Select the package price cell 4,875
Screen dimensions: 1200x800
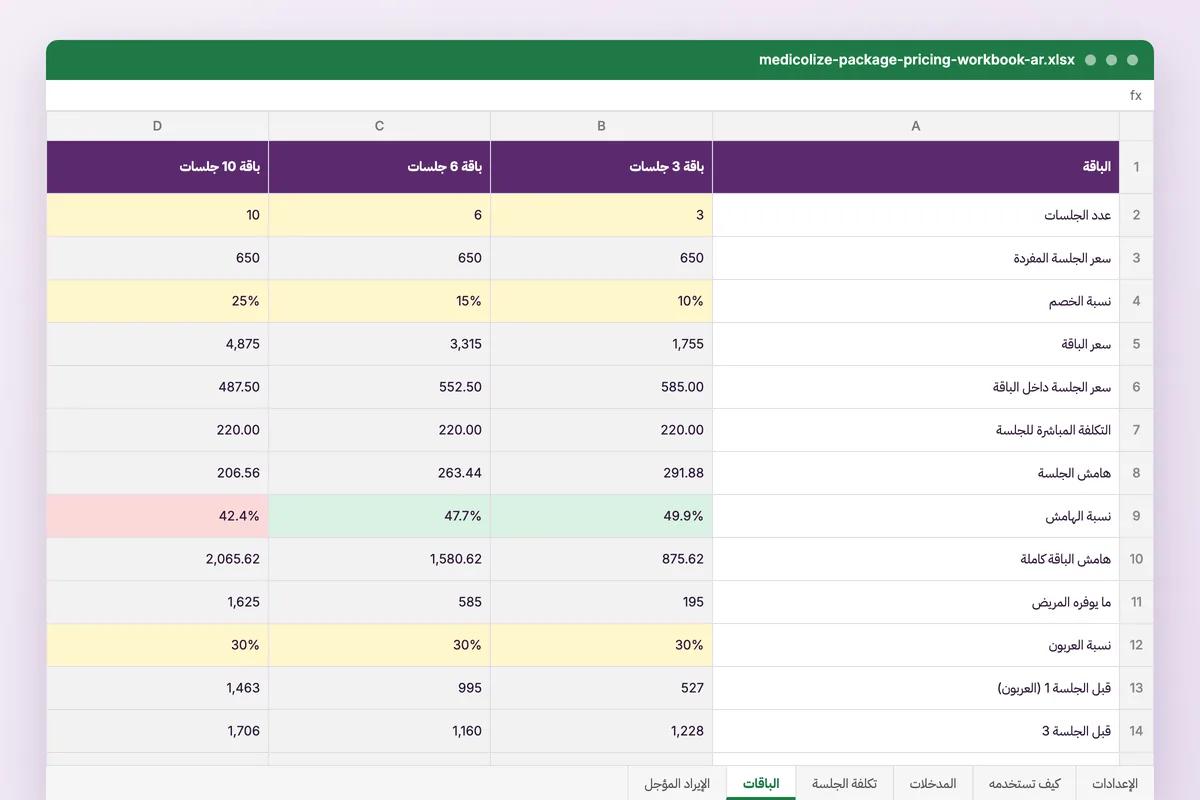pyautogui.click(x=158, y=344)
